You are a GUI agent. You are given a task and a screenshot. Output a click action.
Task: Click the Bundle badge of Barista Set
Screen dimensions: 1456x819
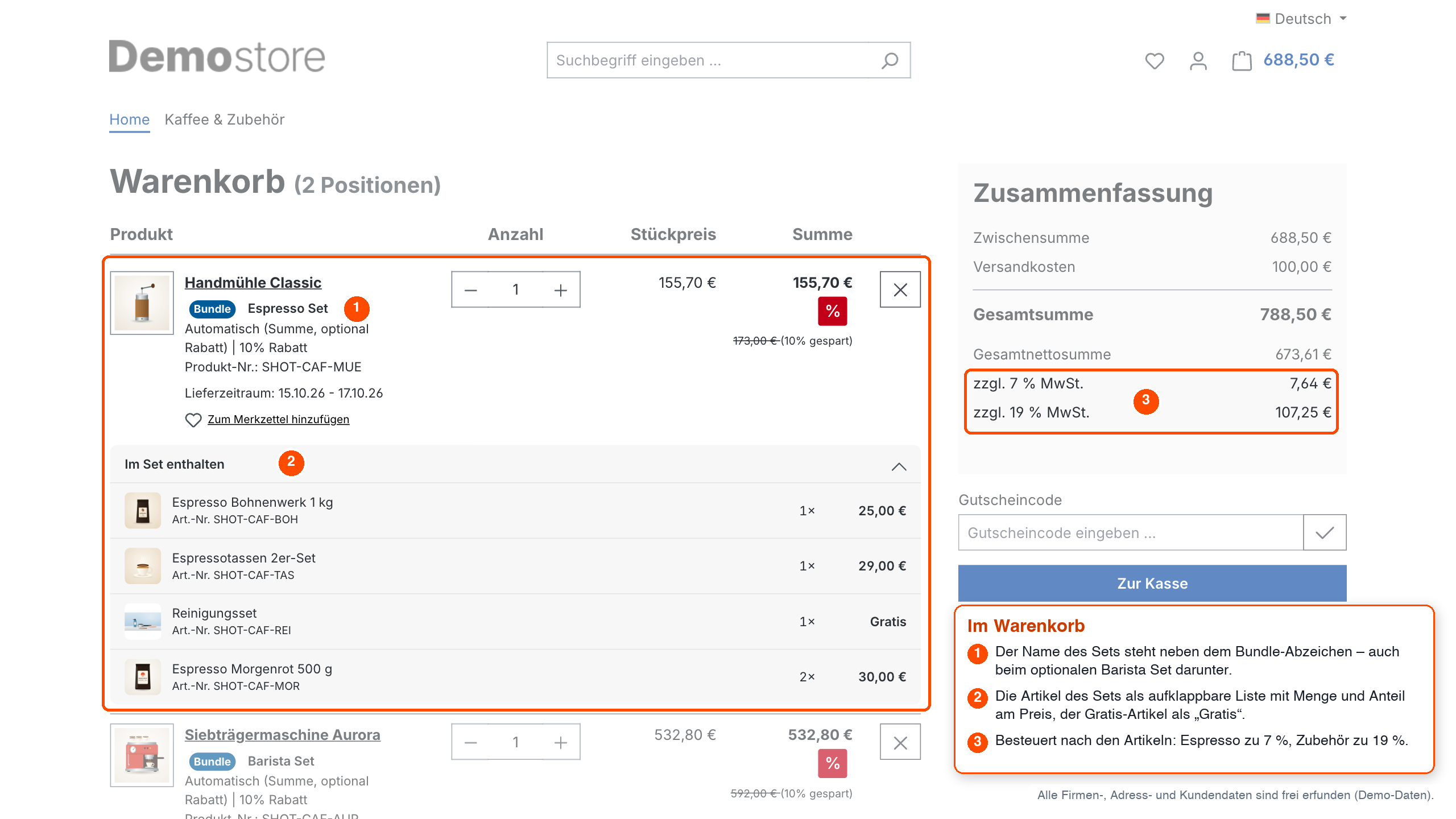click(212, 761)
